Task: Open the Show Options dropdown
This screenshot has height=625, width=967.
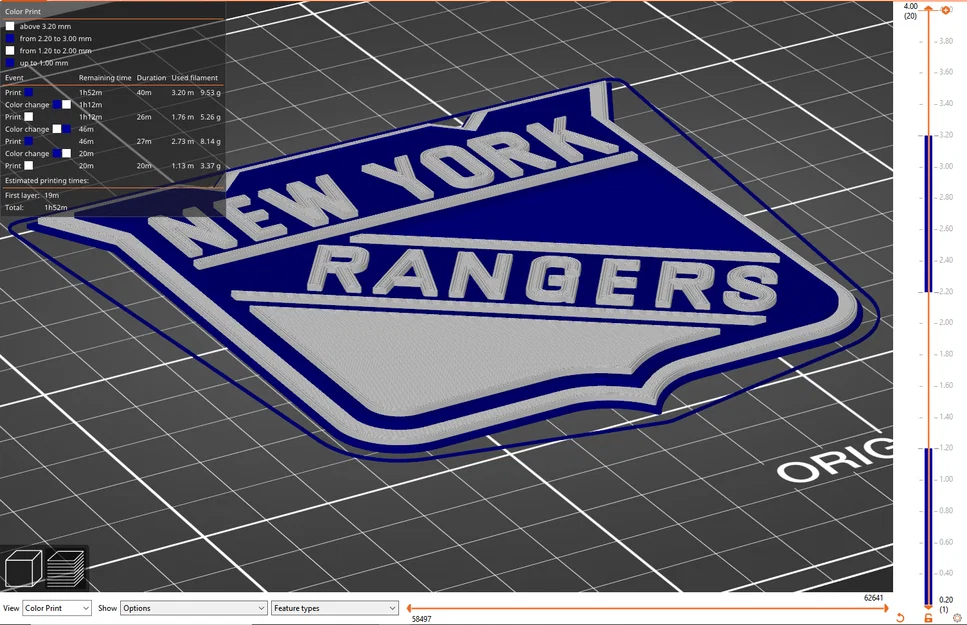Action: click(x=194, y=608)
